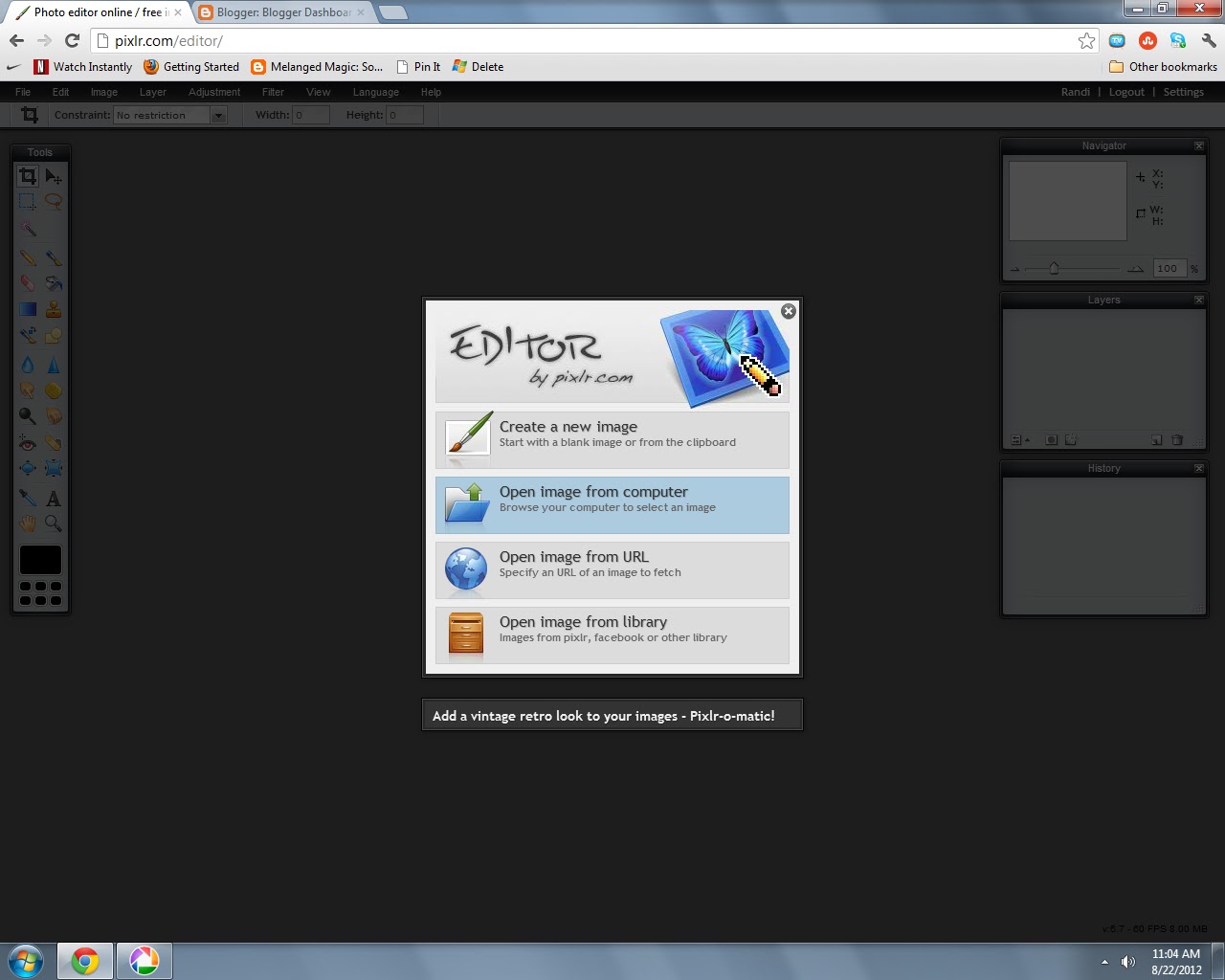Image resolution: width=1225 pixels, height=980 pixels.
Task: Select the Type text tool
Action: (x=54, y=498)
